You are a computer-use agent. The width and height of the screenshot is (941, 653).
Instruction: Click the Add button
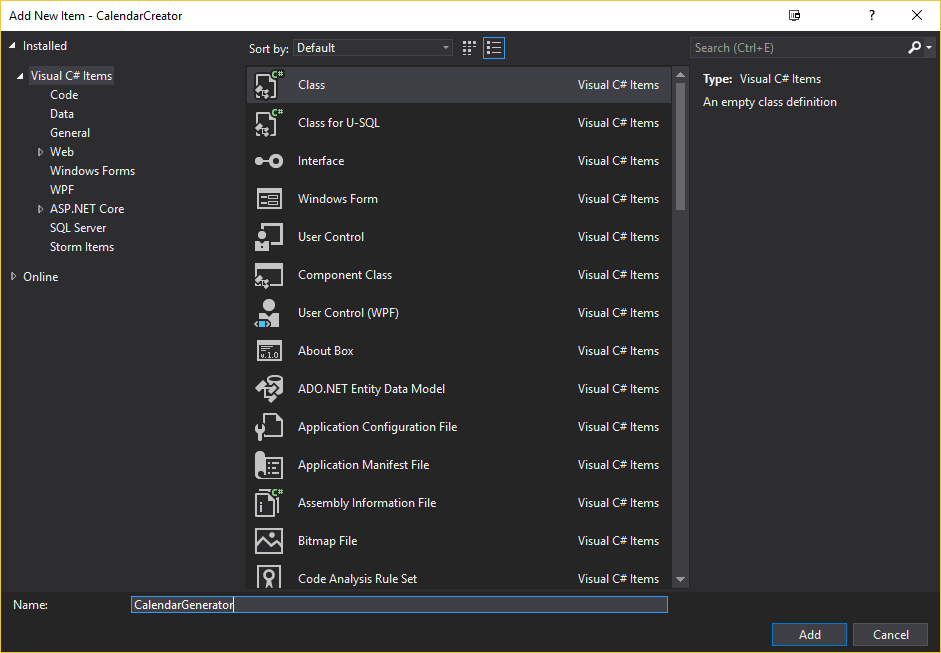click(809, 635)
